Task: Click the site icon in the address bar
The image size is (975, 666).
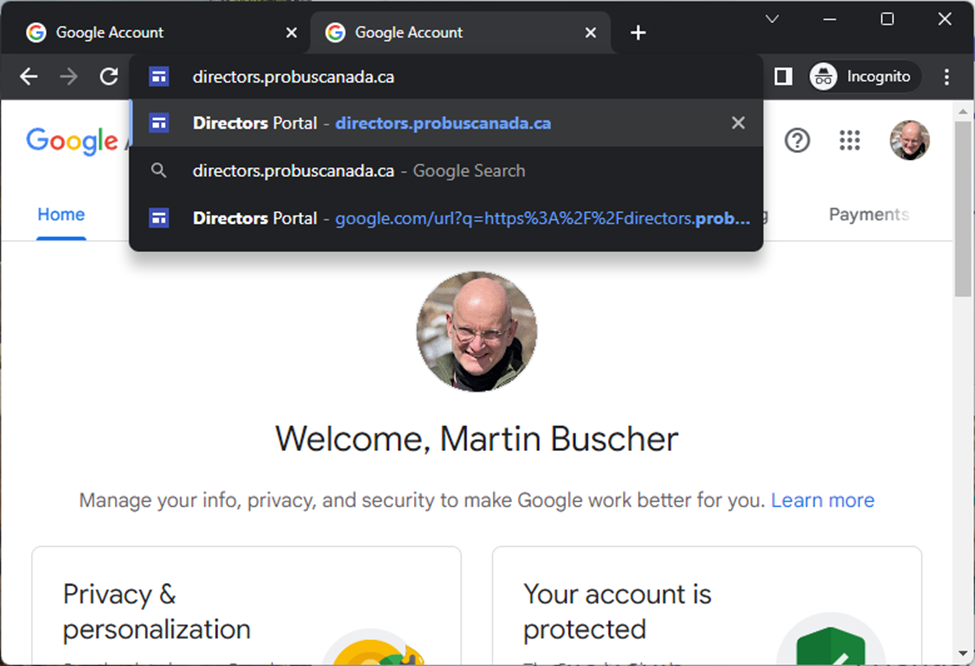Action: point(159,76)
